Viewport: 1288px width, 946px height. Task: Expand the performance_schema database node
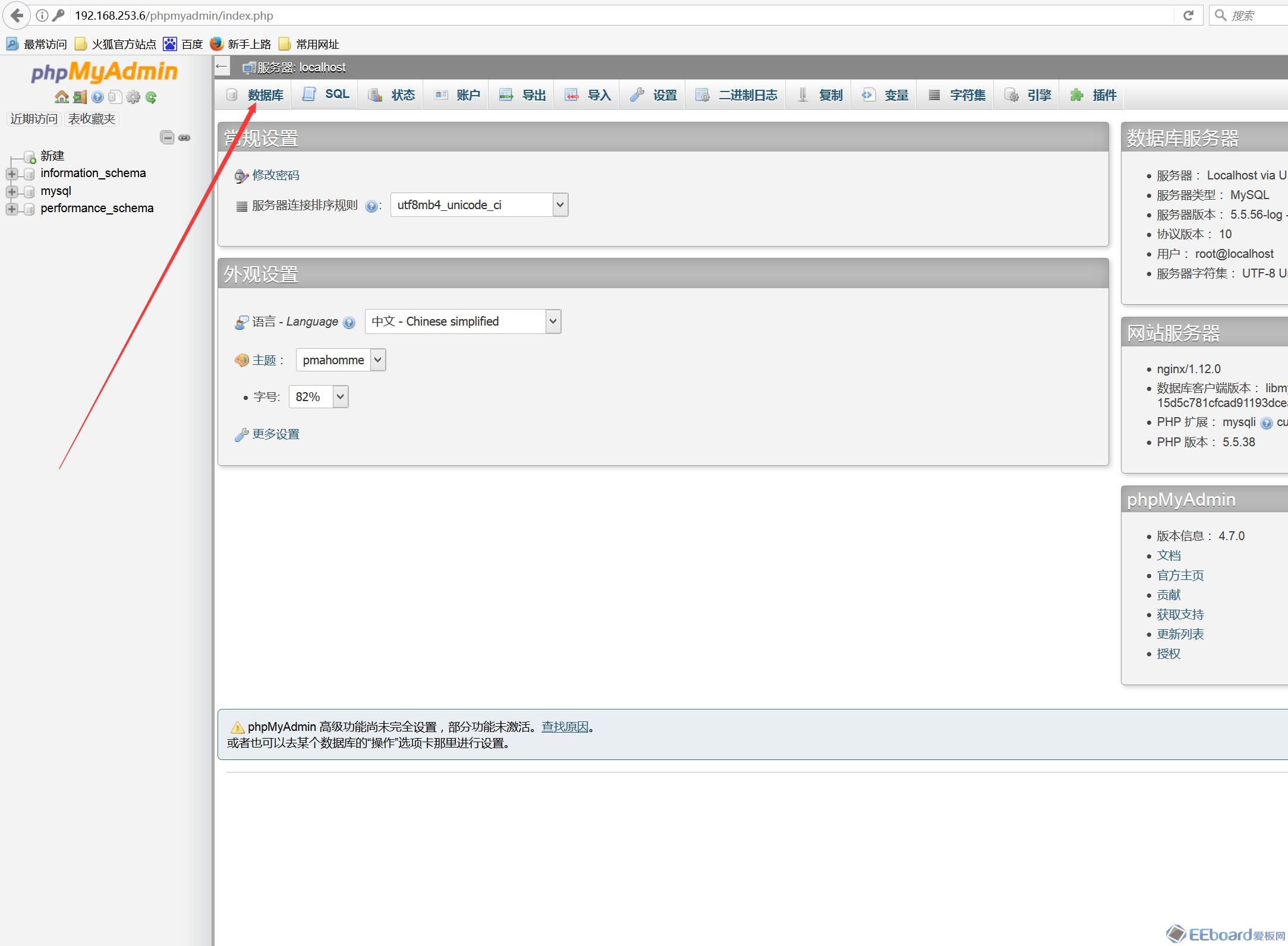11,209
